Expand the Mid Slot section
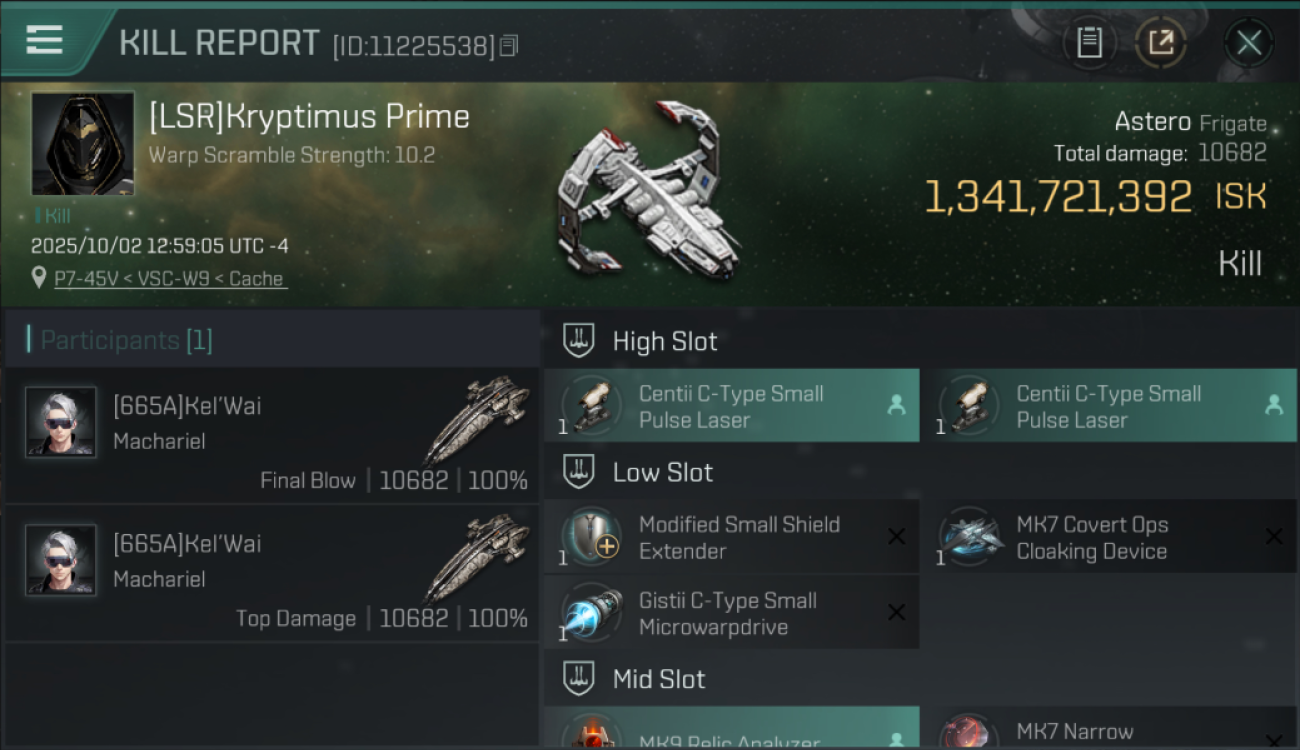This screenshot has height=750, width=1300. click(579, 679)
